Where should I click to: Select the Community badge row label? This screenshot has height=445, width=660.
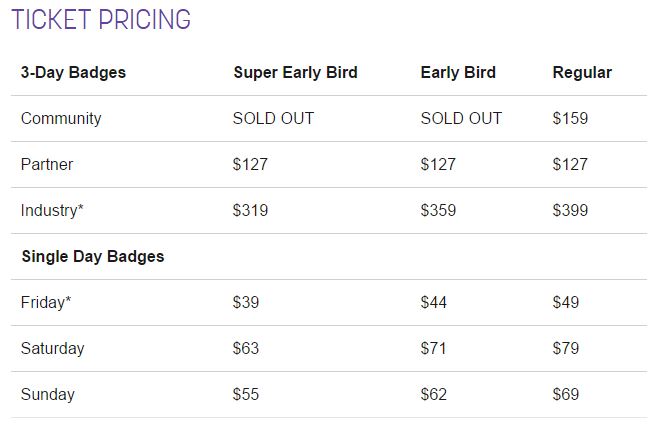tap(61, 118)
